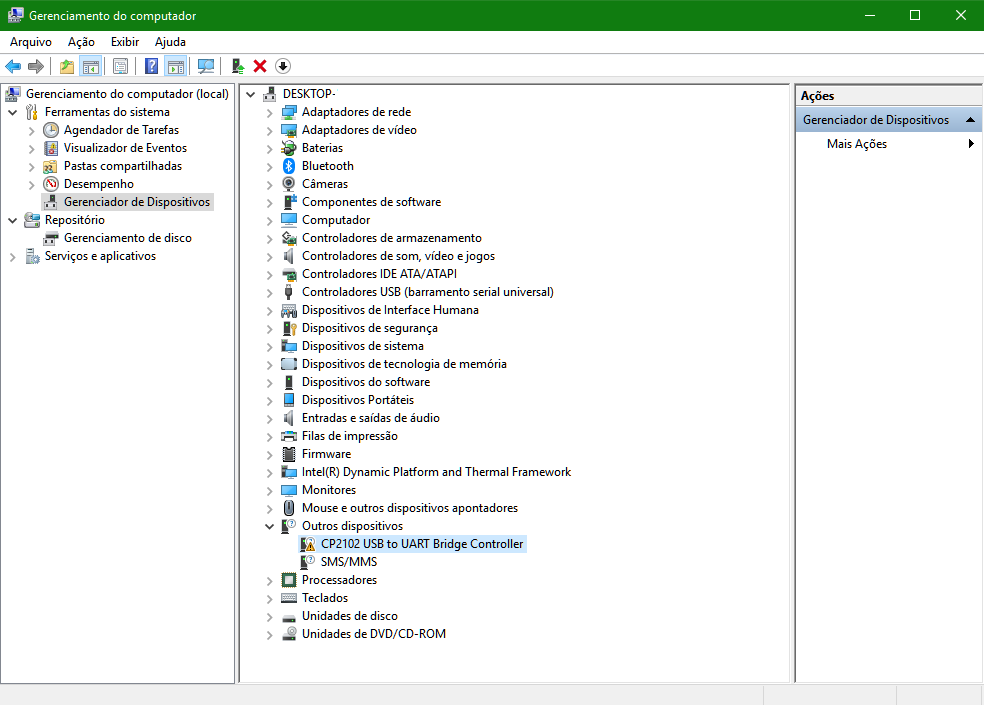Screen dimensions: 984x705
Task: Select Gerenciador de Dispositivos in left tree
Action: click(x=137, y=202)
